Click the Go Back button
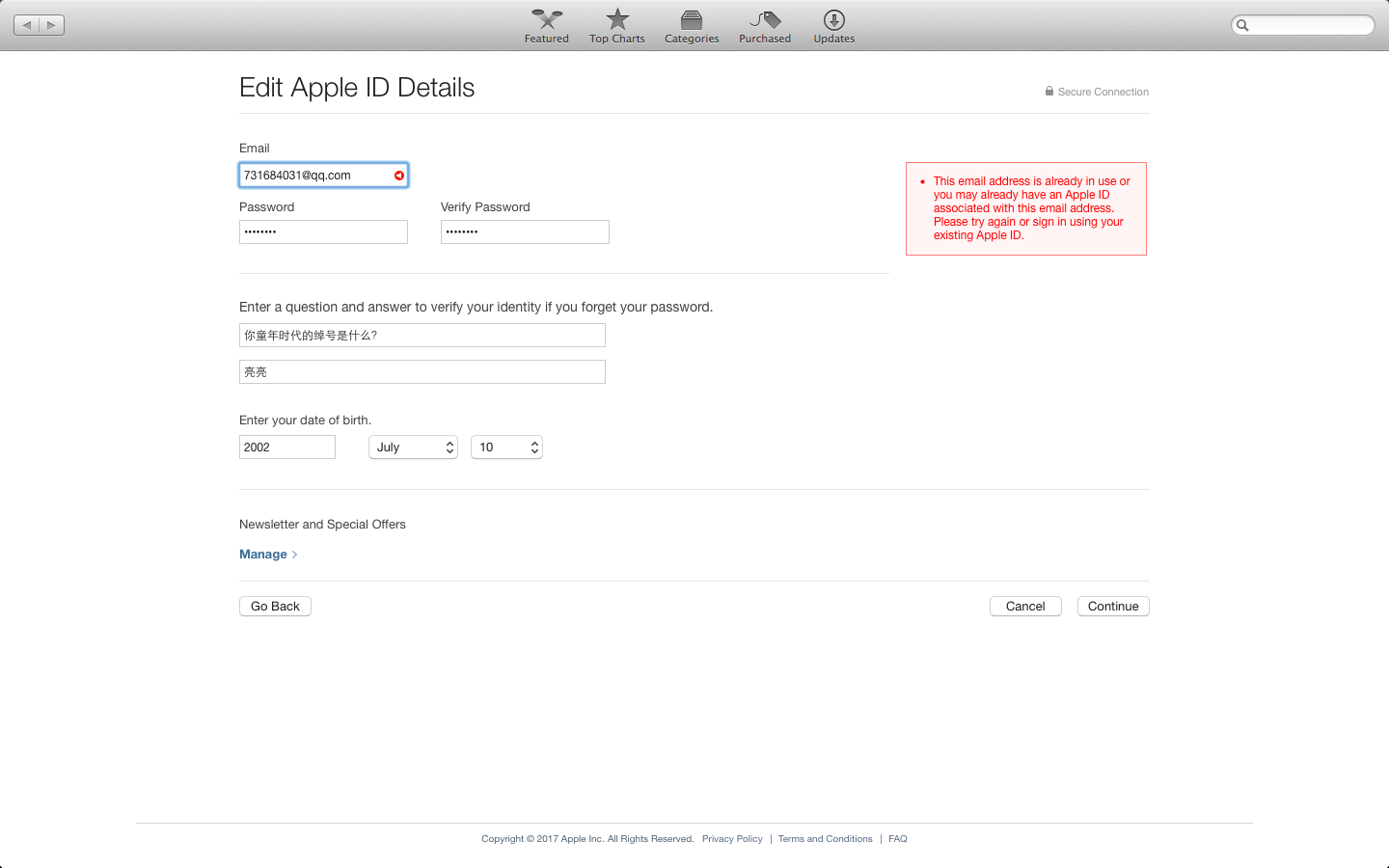 click(x=275, y=607)
